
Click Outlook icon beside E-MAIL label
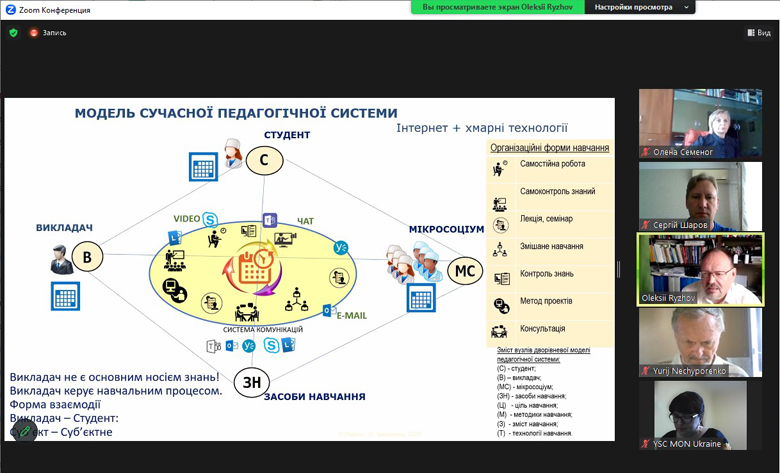[329, 311]
